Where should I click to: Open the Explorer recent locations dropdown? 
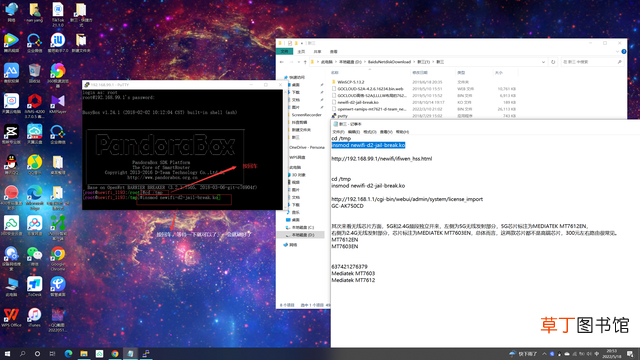[298, 62]
